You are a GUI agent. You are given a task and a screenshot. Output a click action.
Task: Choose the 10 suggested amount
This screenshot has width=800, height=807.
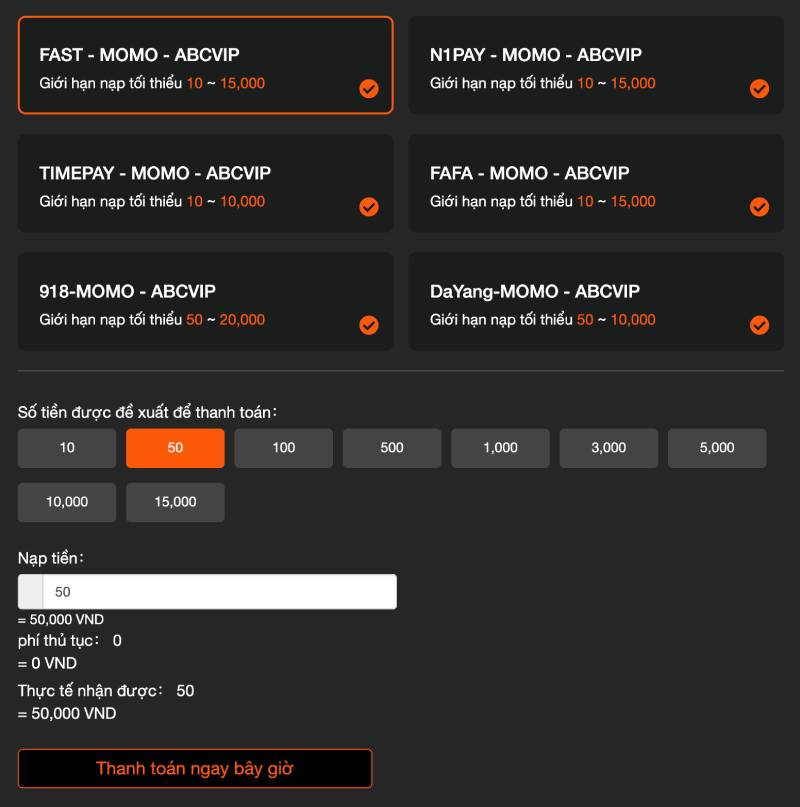click(67, 448)
